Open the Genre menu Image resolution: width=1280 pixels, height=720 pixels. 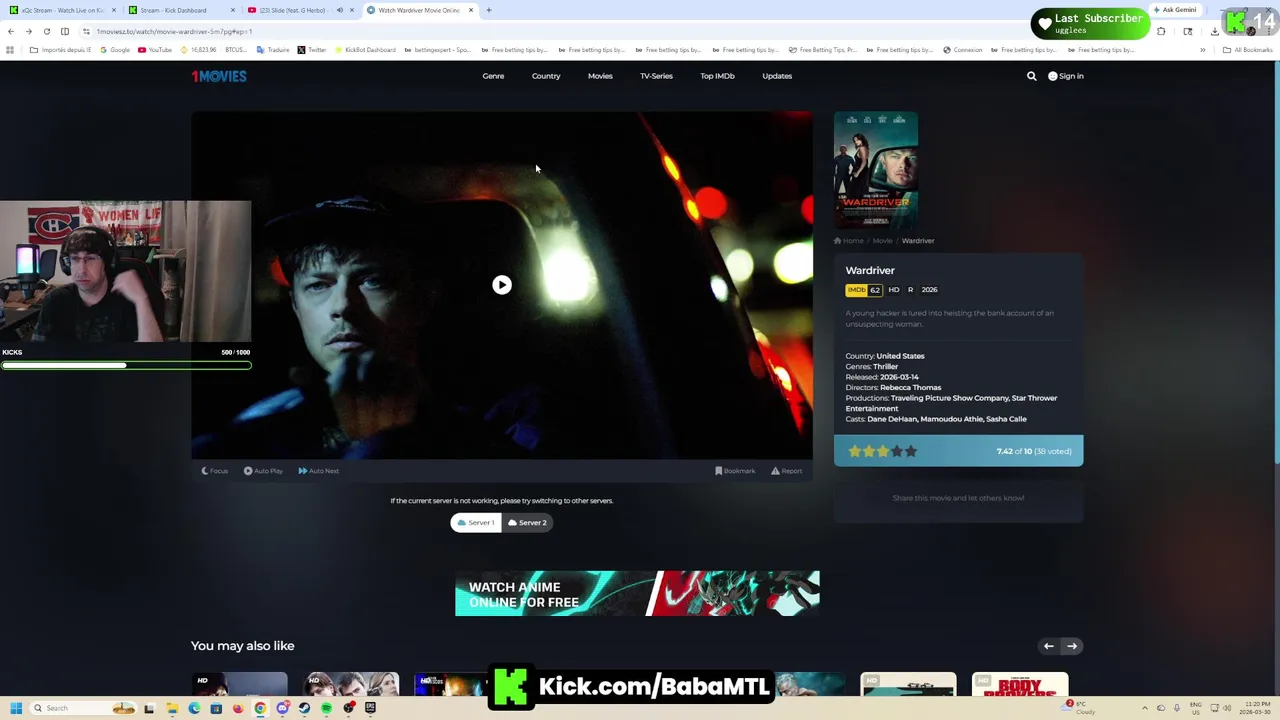click(493, 76)
